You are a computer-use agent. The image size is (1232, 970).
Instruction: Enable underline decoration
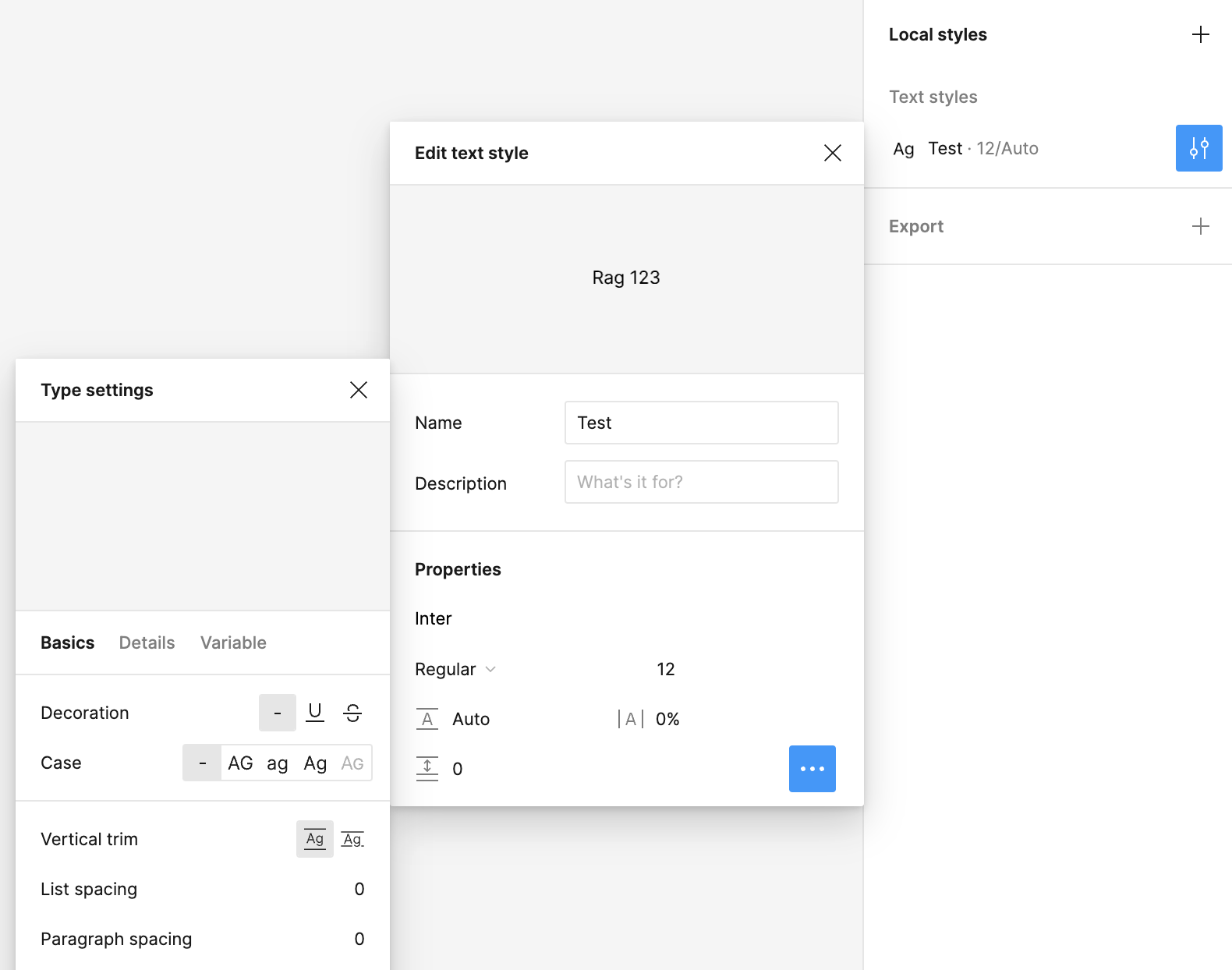[315, 713]
